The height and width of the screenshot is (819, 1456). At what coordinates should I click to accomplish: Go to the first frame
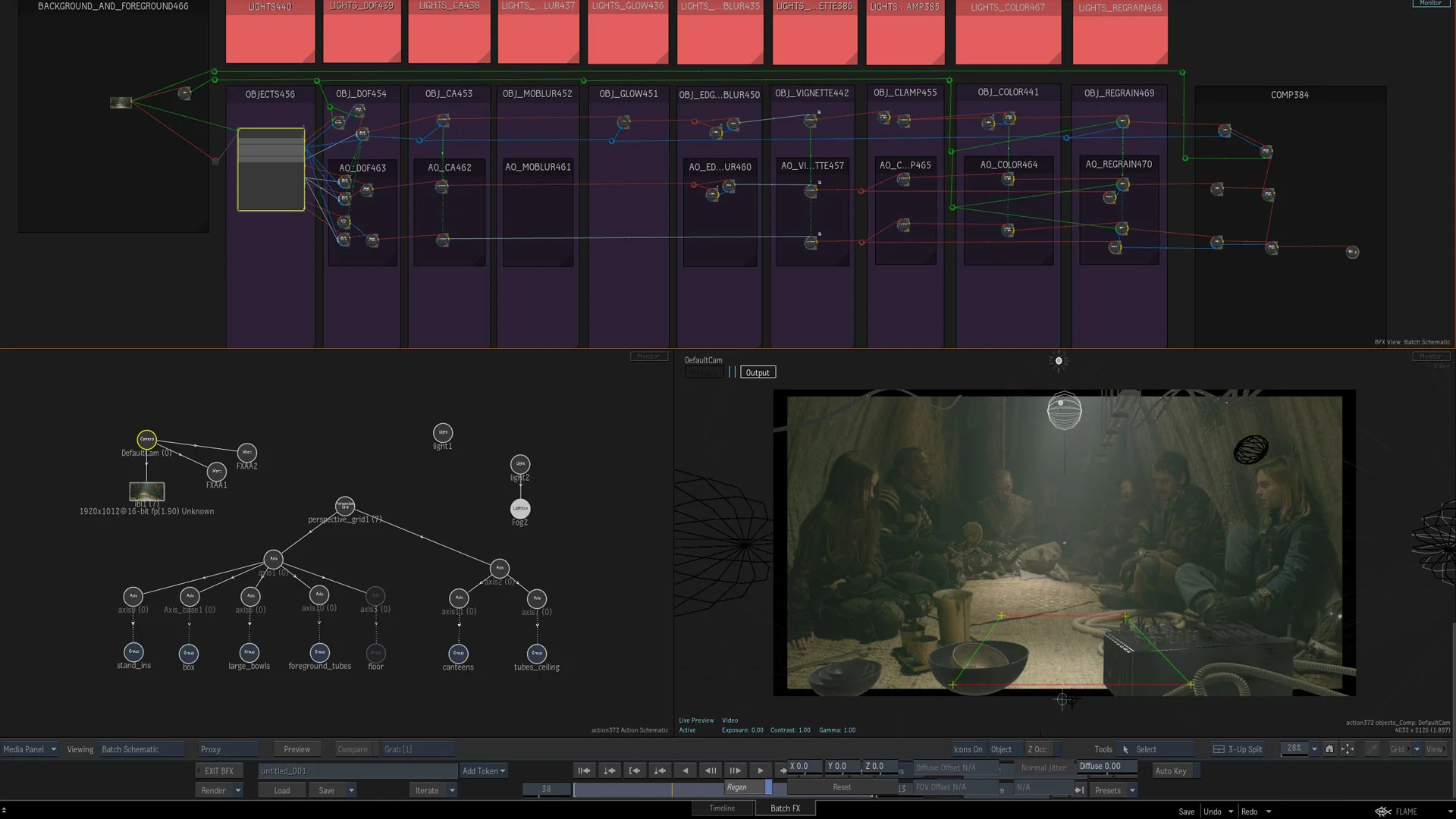(583, 770)
